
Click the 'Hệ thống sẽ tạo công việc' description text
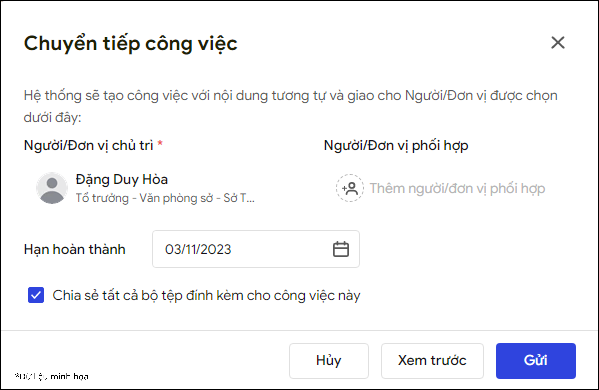coord(290,106)
